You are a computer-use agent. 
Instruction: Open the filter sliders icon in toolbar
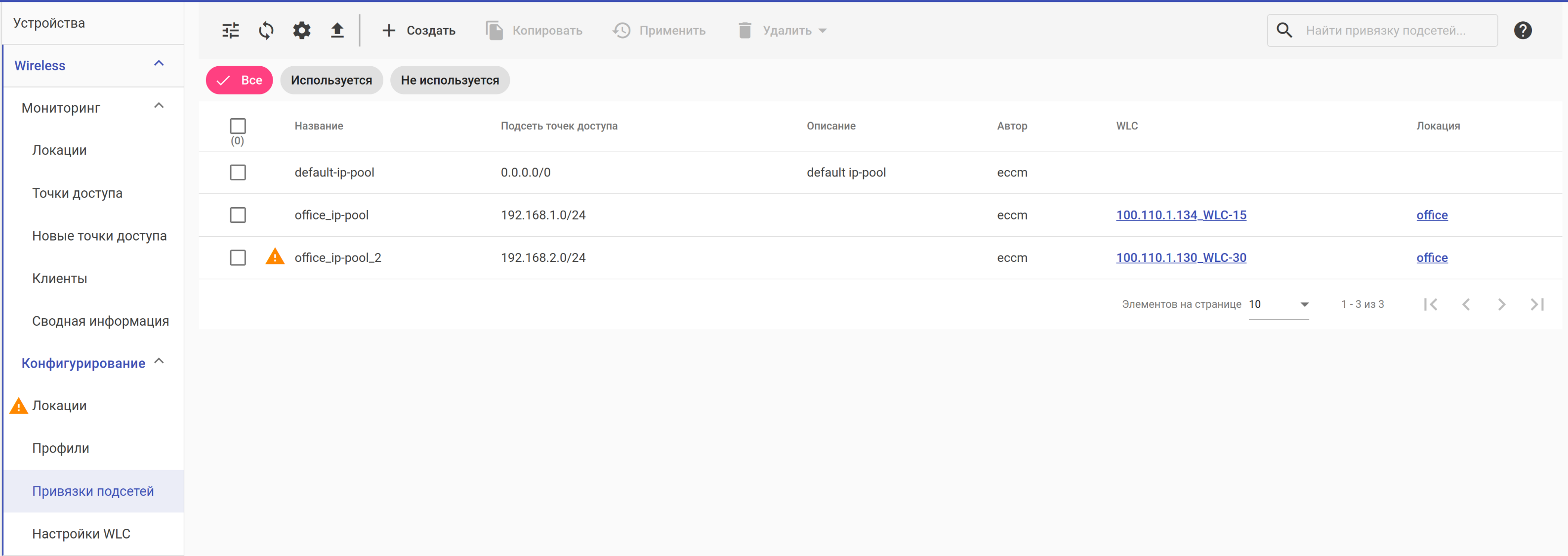[230, 31]
